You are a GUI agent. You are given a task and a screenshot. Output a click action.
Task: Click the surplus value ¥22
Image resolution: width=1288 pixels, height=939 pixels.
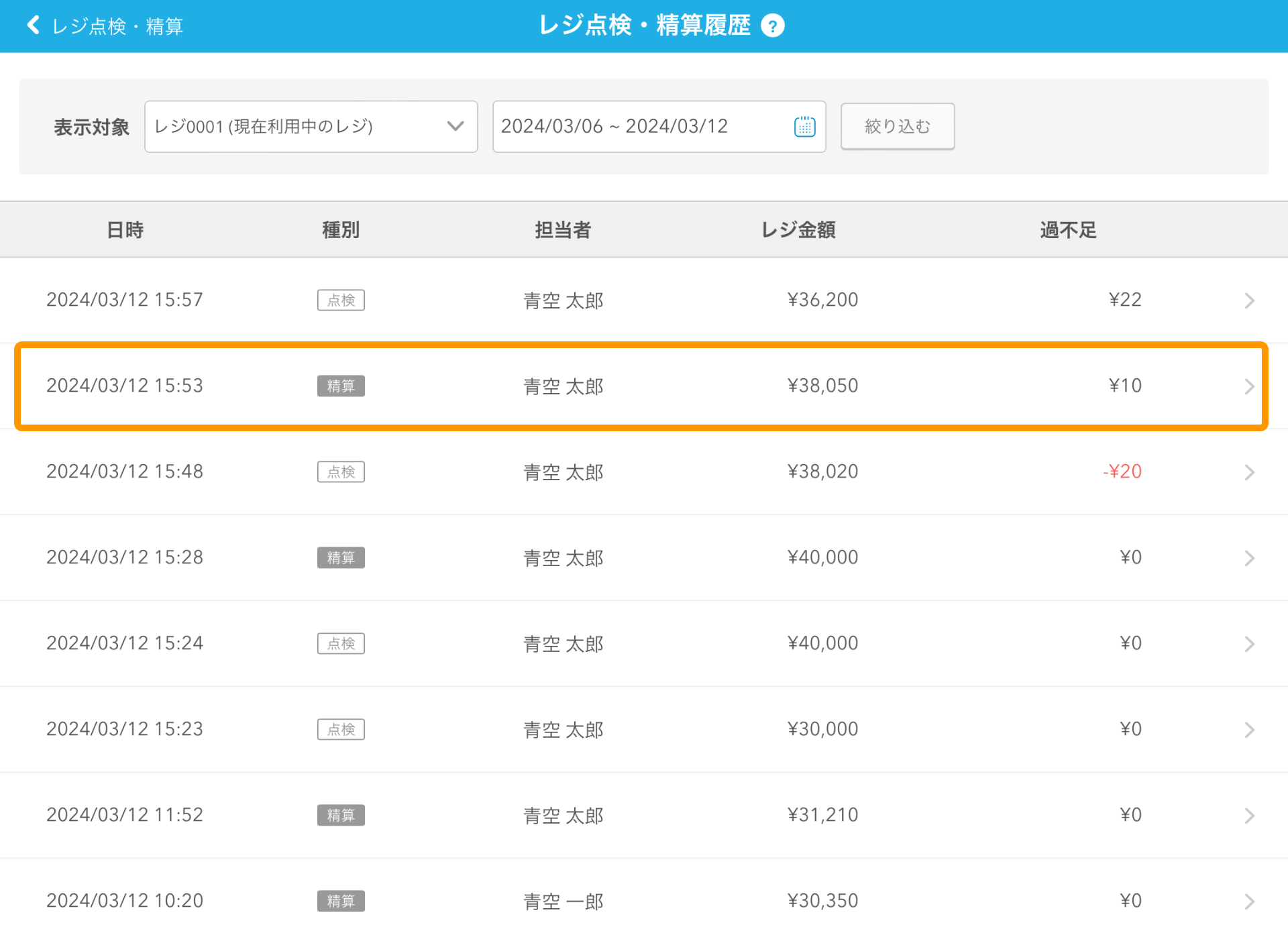click(1125, 300)
